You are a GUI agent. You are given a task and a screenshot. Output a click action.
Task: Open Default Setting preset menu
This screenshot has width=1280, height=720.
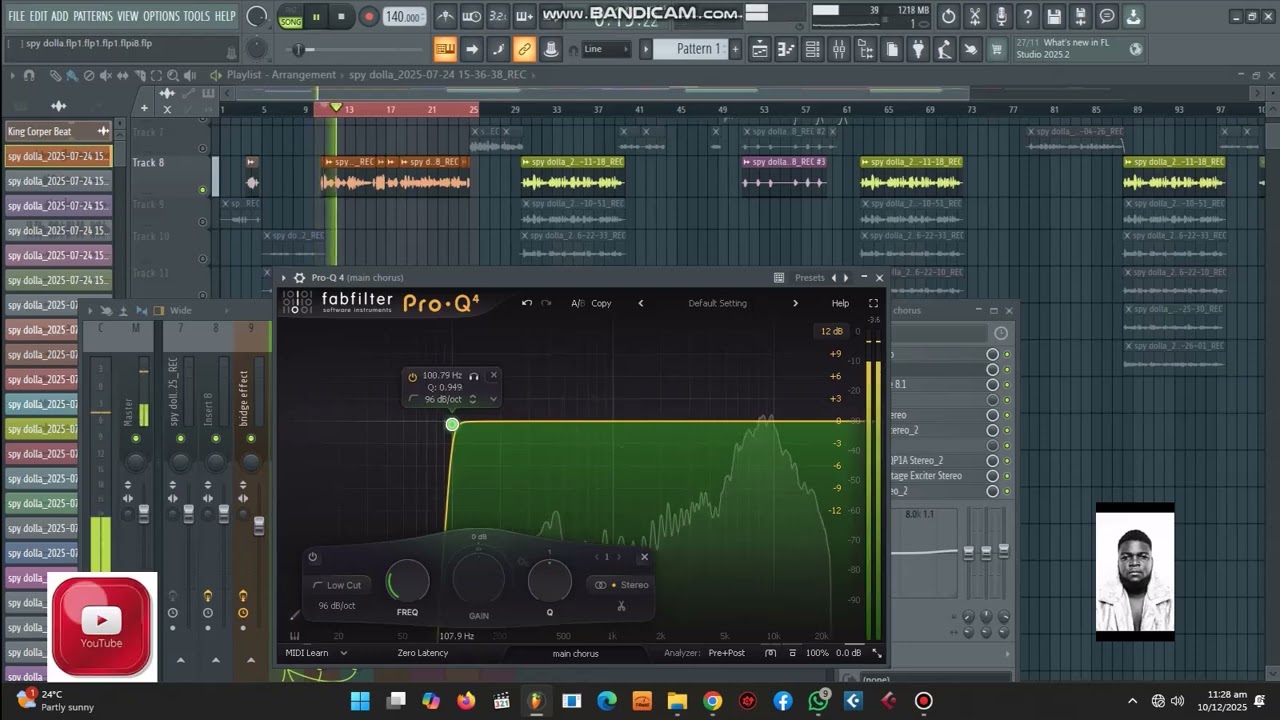[717, 303]
